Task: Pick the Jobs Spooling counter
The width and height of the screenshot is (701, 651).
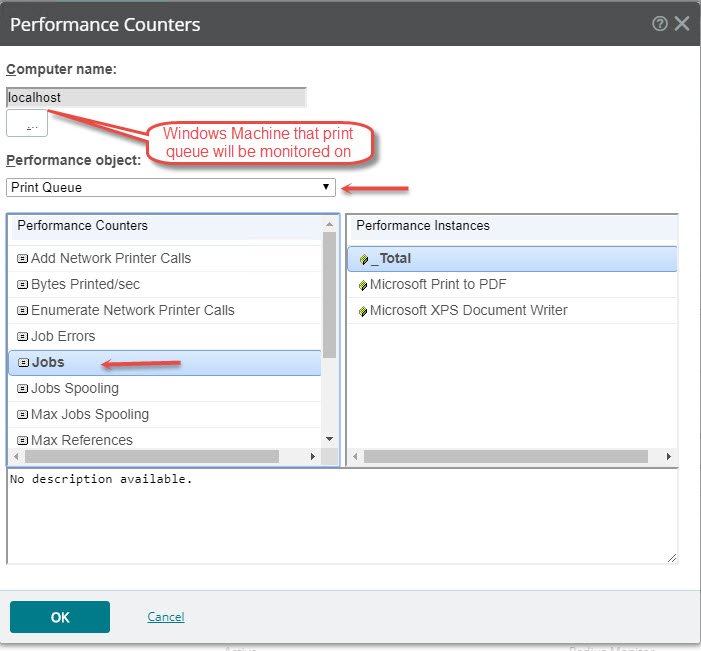Action: click(74, 388)
